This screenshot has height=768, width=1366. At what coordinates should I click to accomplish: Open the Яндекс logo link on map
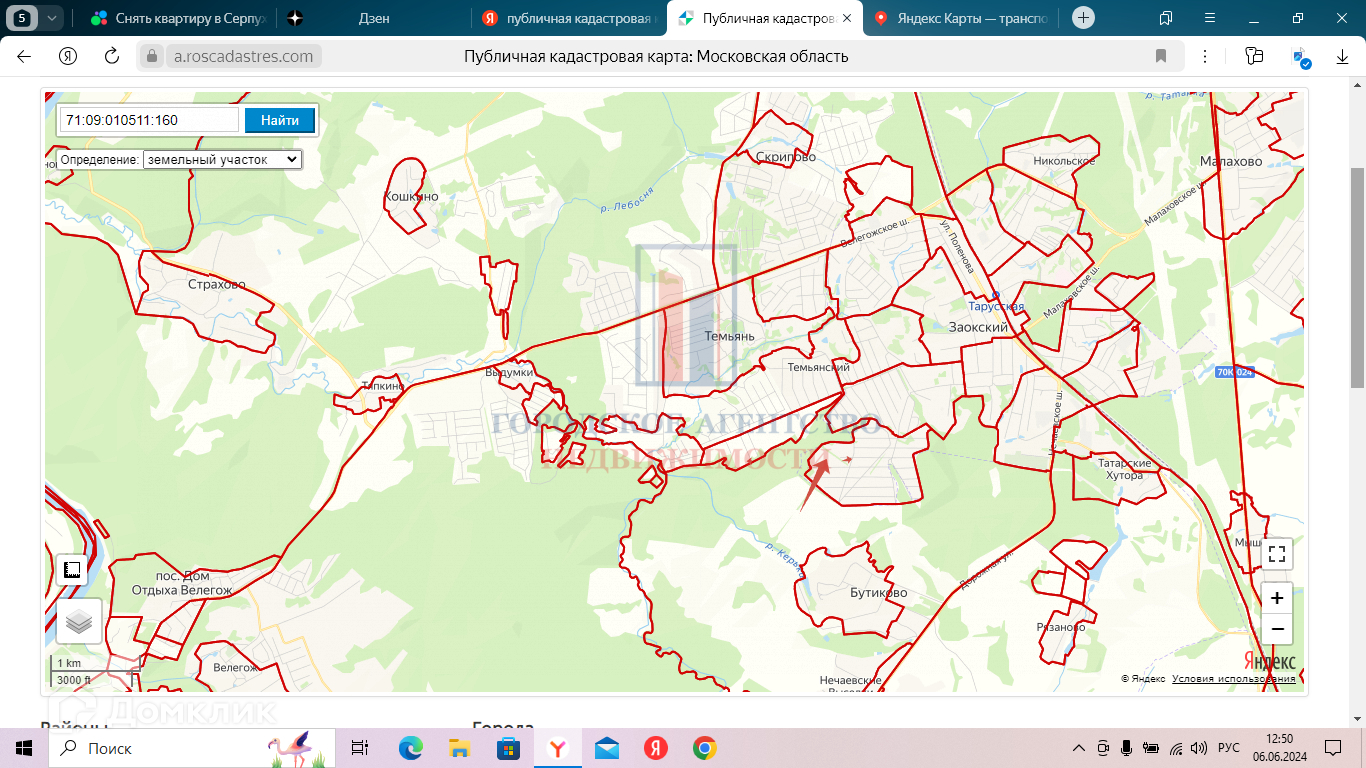pos(1270,661)
